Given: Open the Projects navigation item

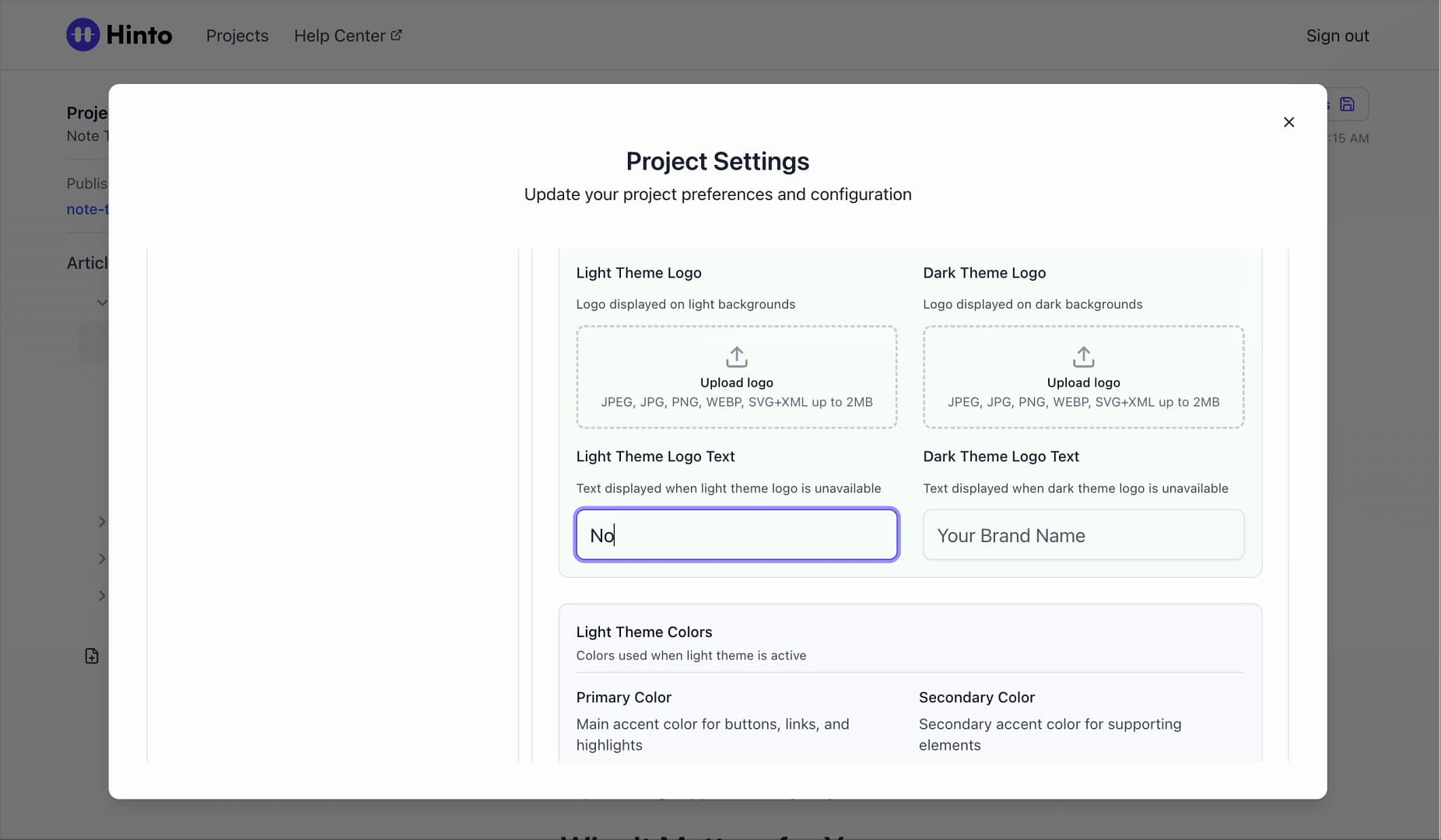Looking at the screenshot, I should pyautogui.click(x=237, y=36).
